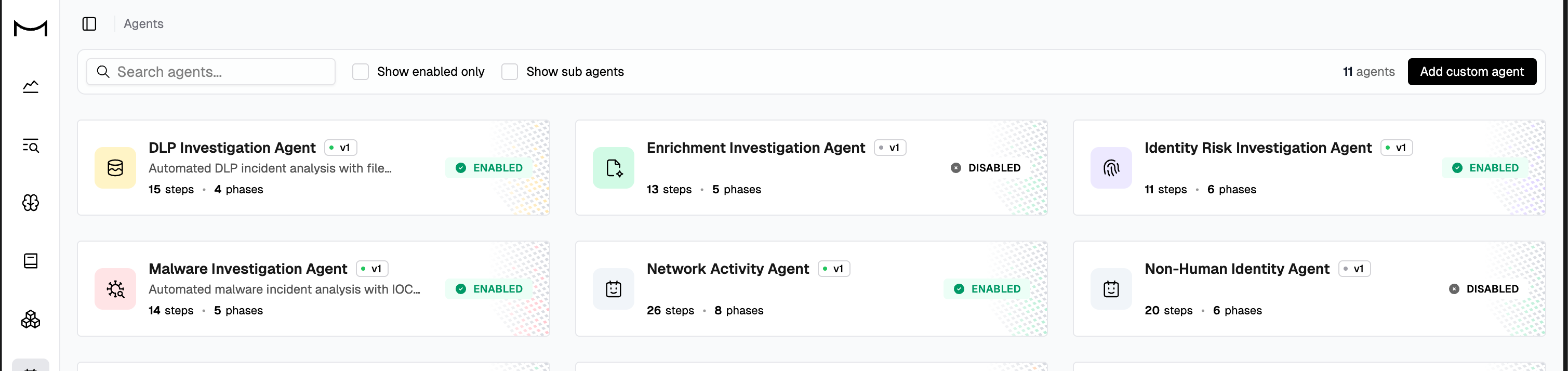1568x371 pixels.
Task: Check the Show sub agents checkbox
Action: click(510, 72)
